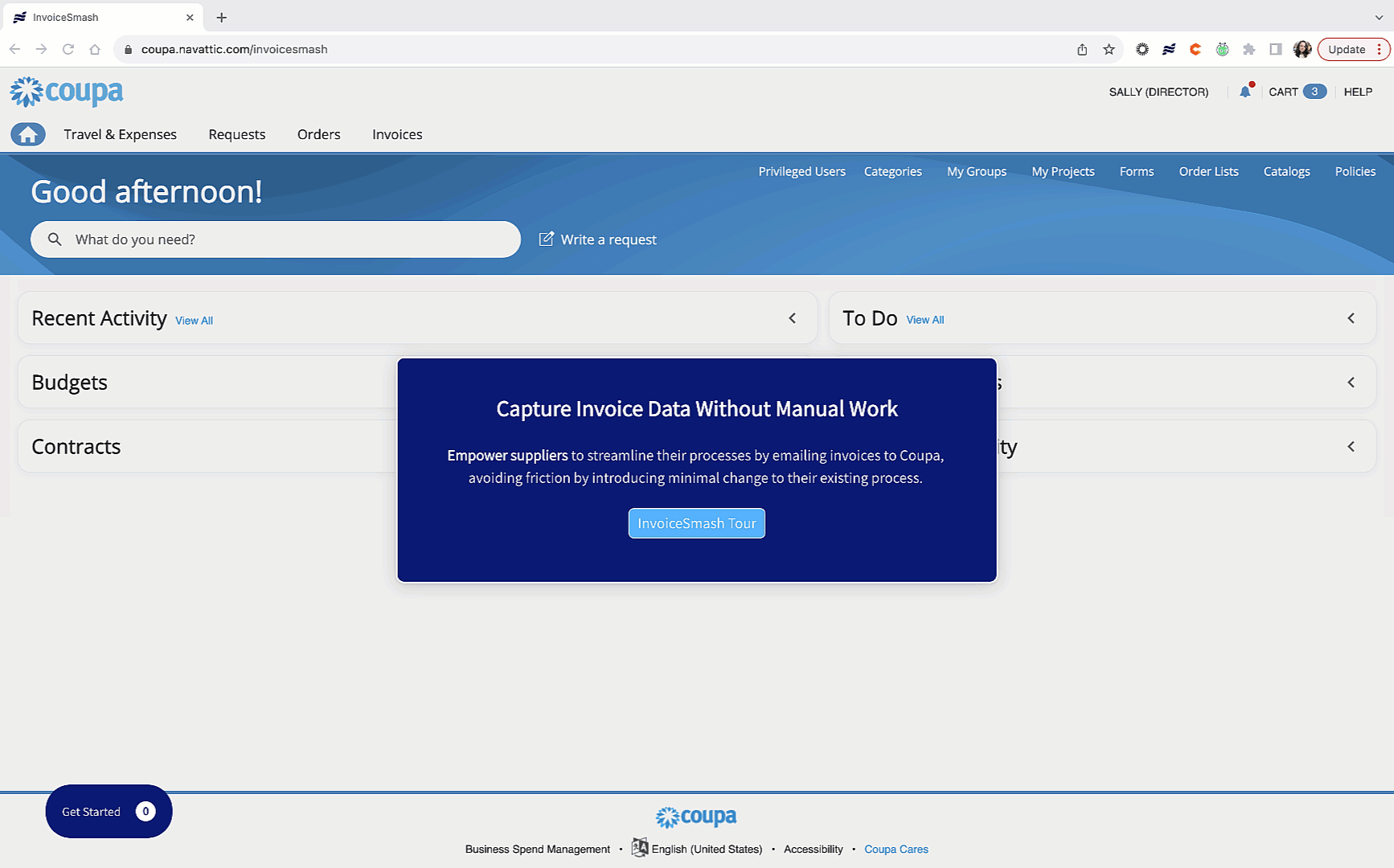Click the Coupa logo in footer
The width and height of the screenshot is (1394, 868).
click(696, 817)
